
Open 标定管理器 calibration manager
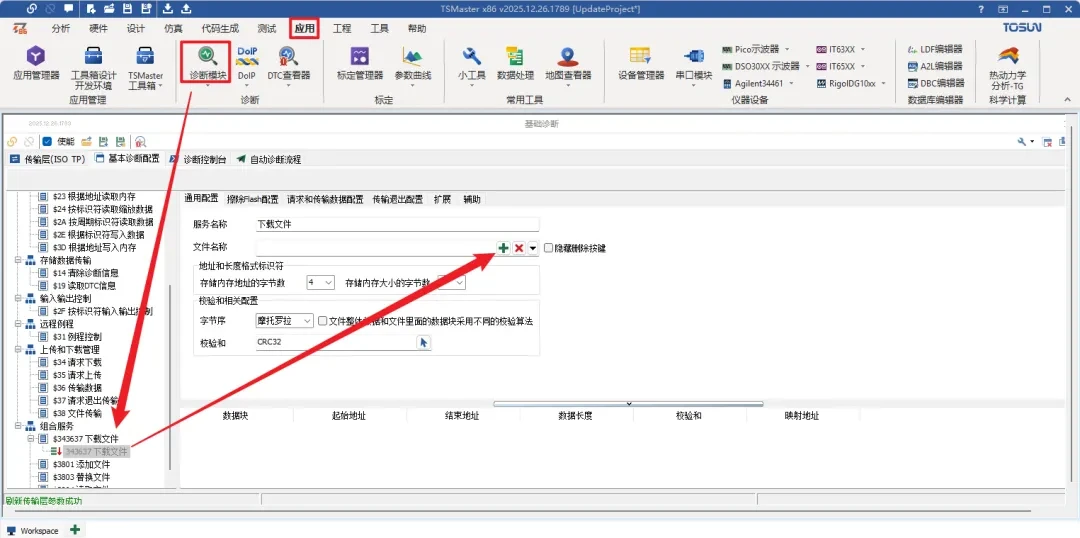pyautogui.click(x=360, y=63)
